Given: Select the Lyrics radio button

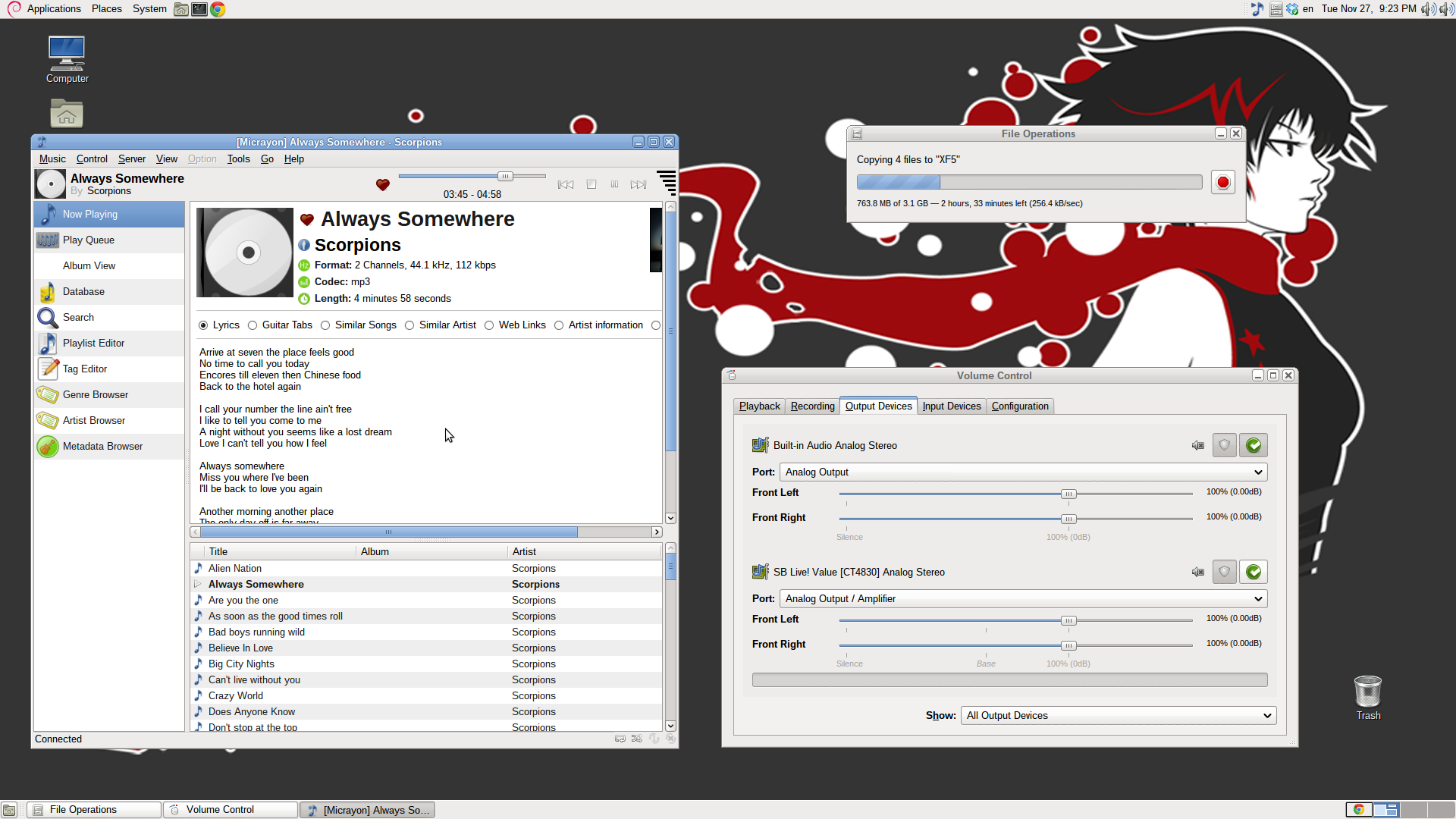Looking at the screenshot, I should [x=203, y=325].
